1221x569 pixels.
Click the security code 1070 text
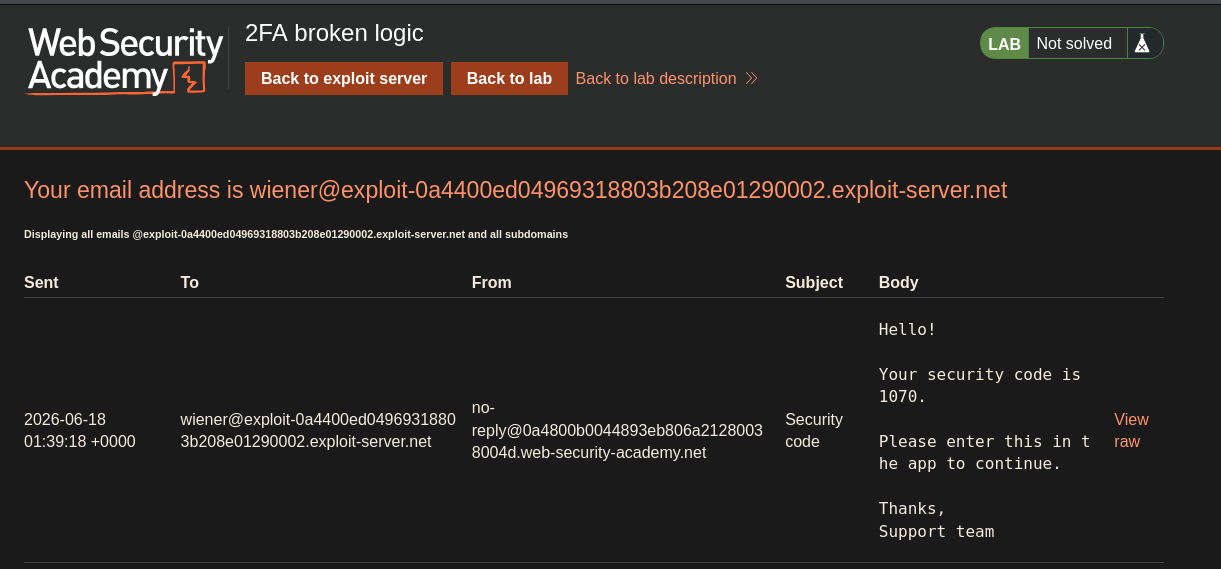[980, 386]
